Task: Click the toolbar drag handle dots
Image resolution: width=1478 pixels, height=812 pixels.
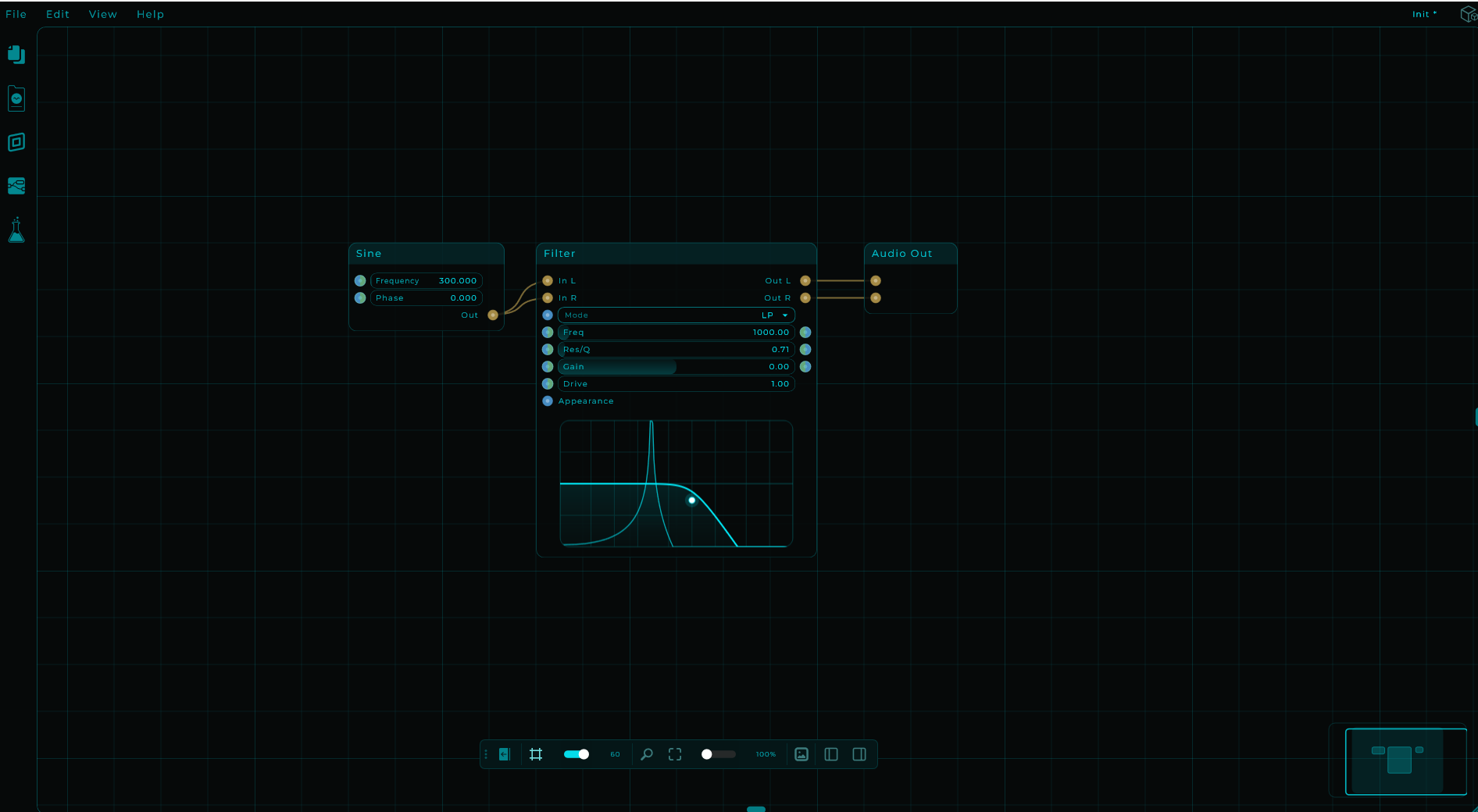Action: pos(486,754)
